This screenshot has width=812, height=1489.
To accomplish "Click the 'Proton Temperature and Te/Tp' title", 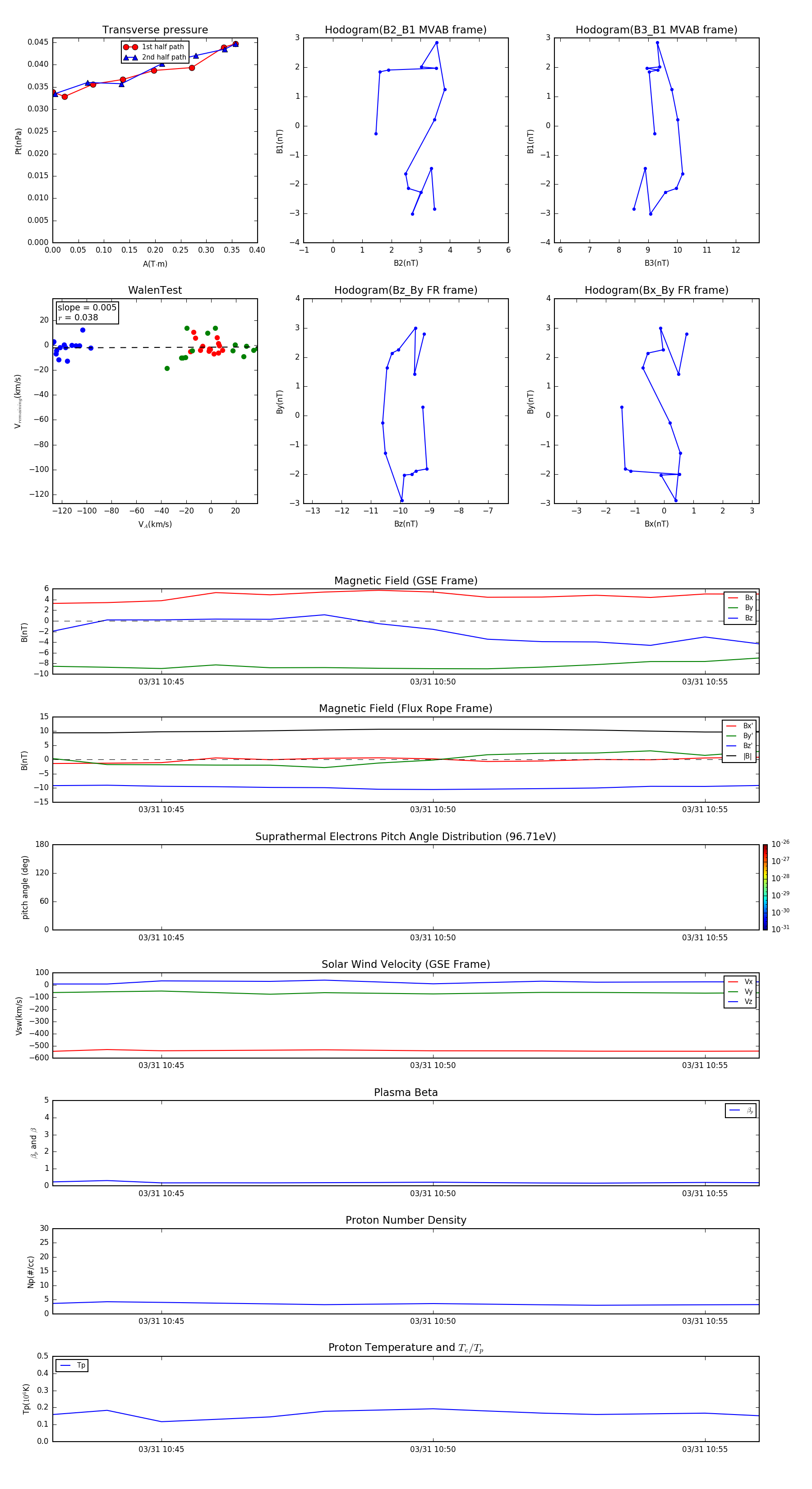I will 406,1348.
